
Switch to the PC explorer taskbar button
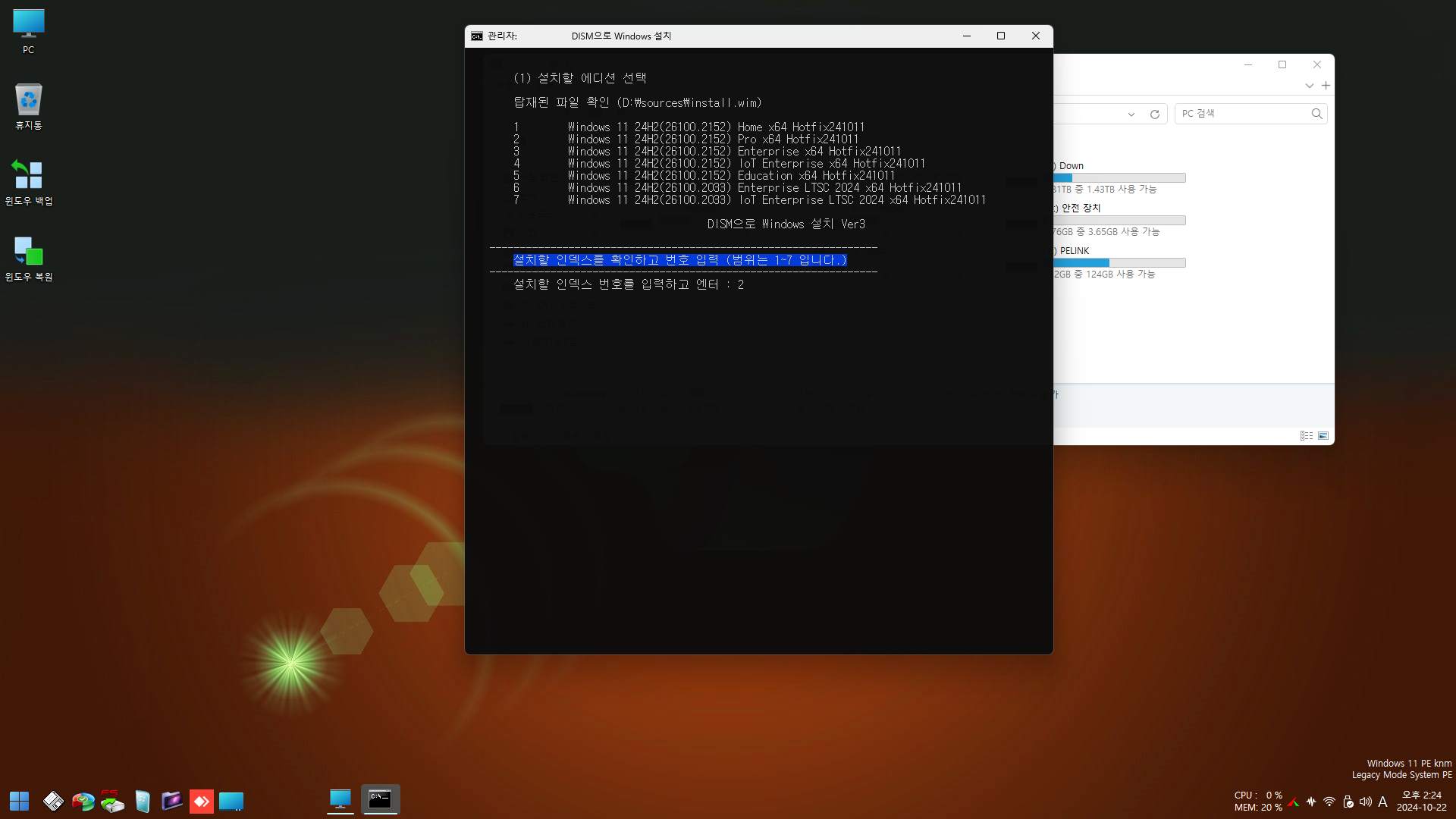point(340,799)
